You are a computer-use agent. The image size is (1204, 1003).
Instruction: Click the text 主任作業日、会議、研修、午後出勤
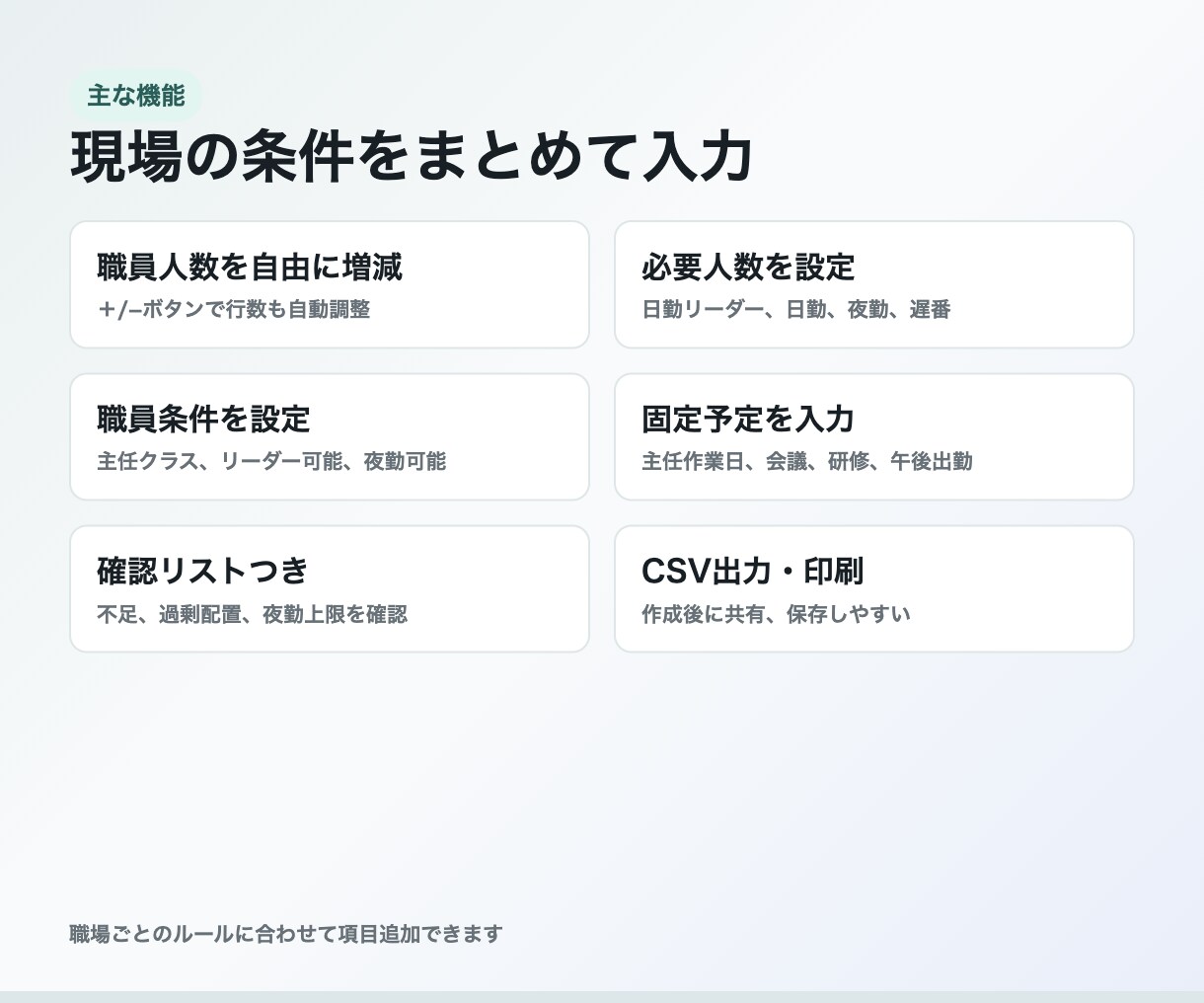point(807,461)
